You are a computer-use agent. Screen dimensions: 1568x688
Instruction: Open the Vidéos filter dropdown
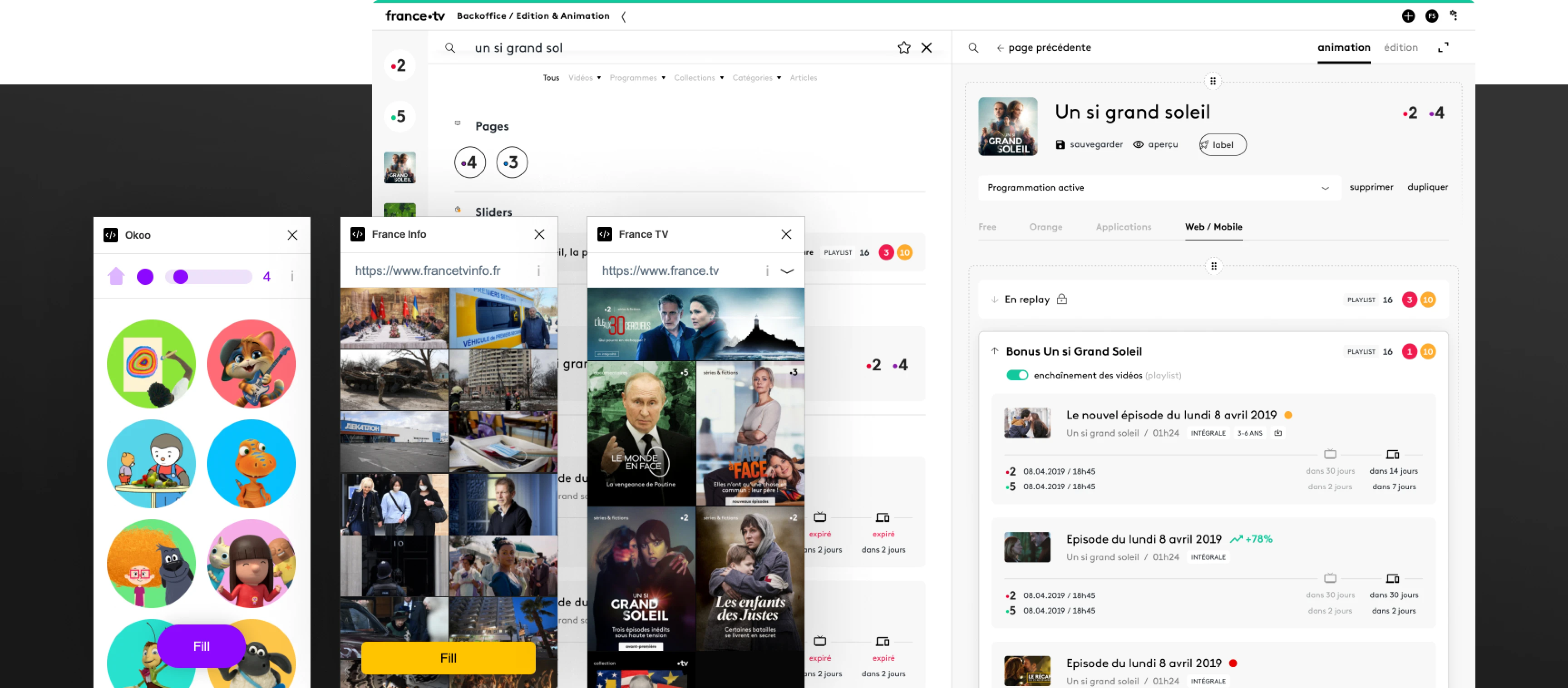pyautogui.click(x=584, y=78)
